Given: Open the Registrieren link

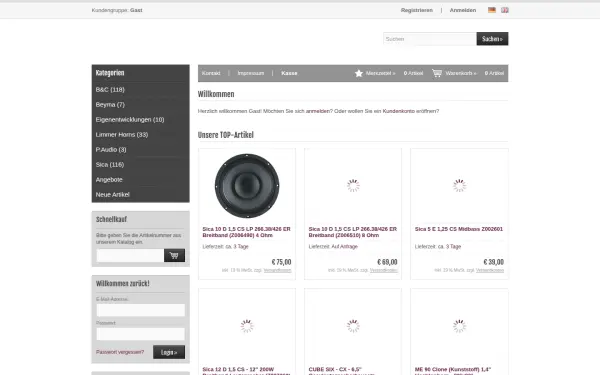Looking at the screenshot, I should pos(417,10).
